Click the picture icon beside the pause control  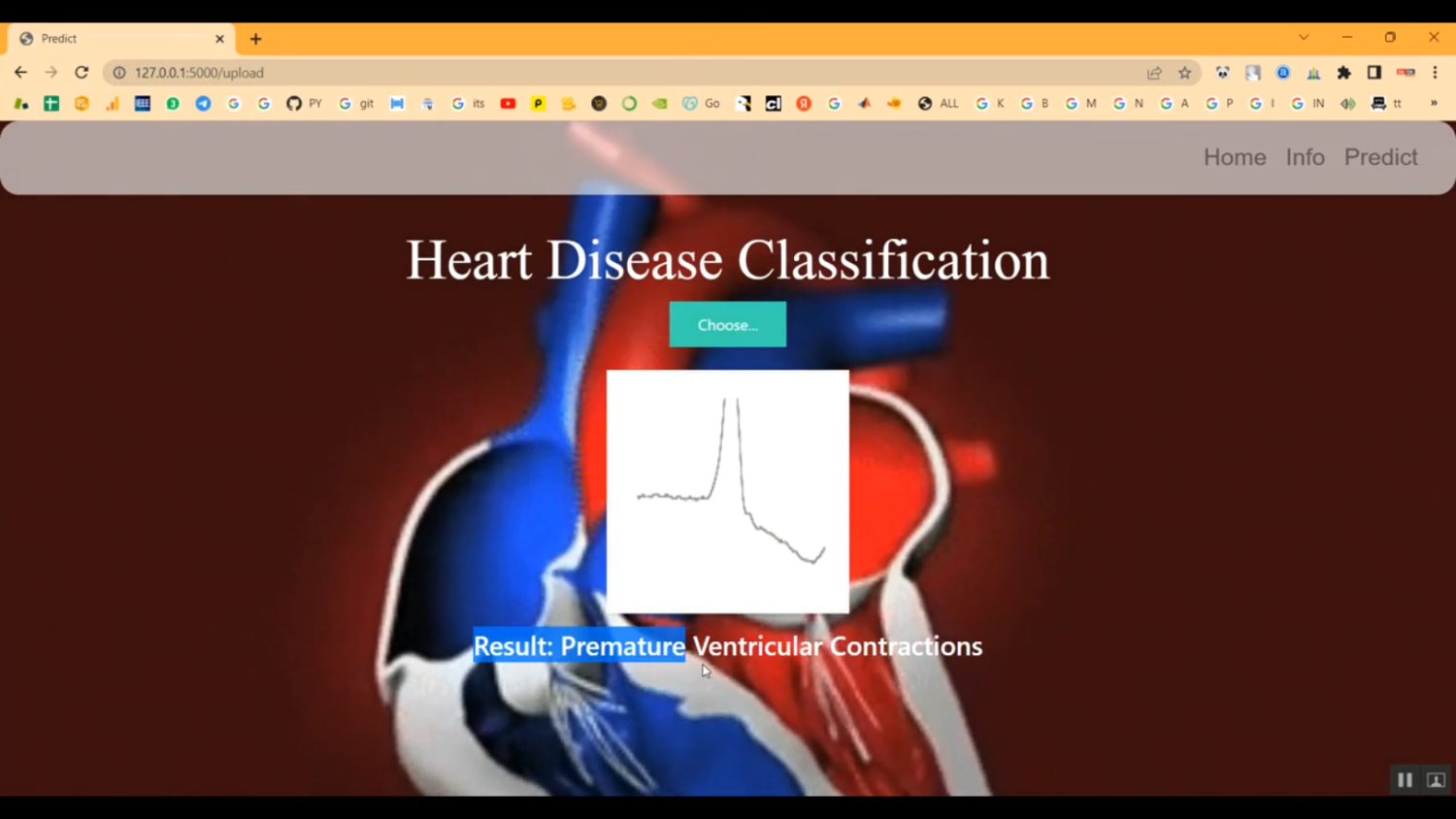click(1437, 779)
